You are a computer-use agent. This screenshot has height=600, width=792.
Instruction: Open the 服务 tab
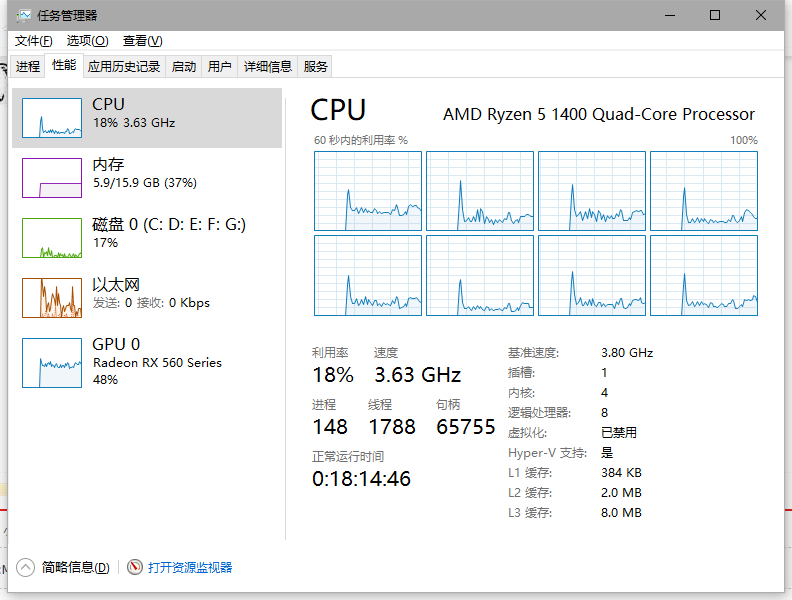316,67
